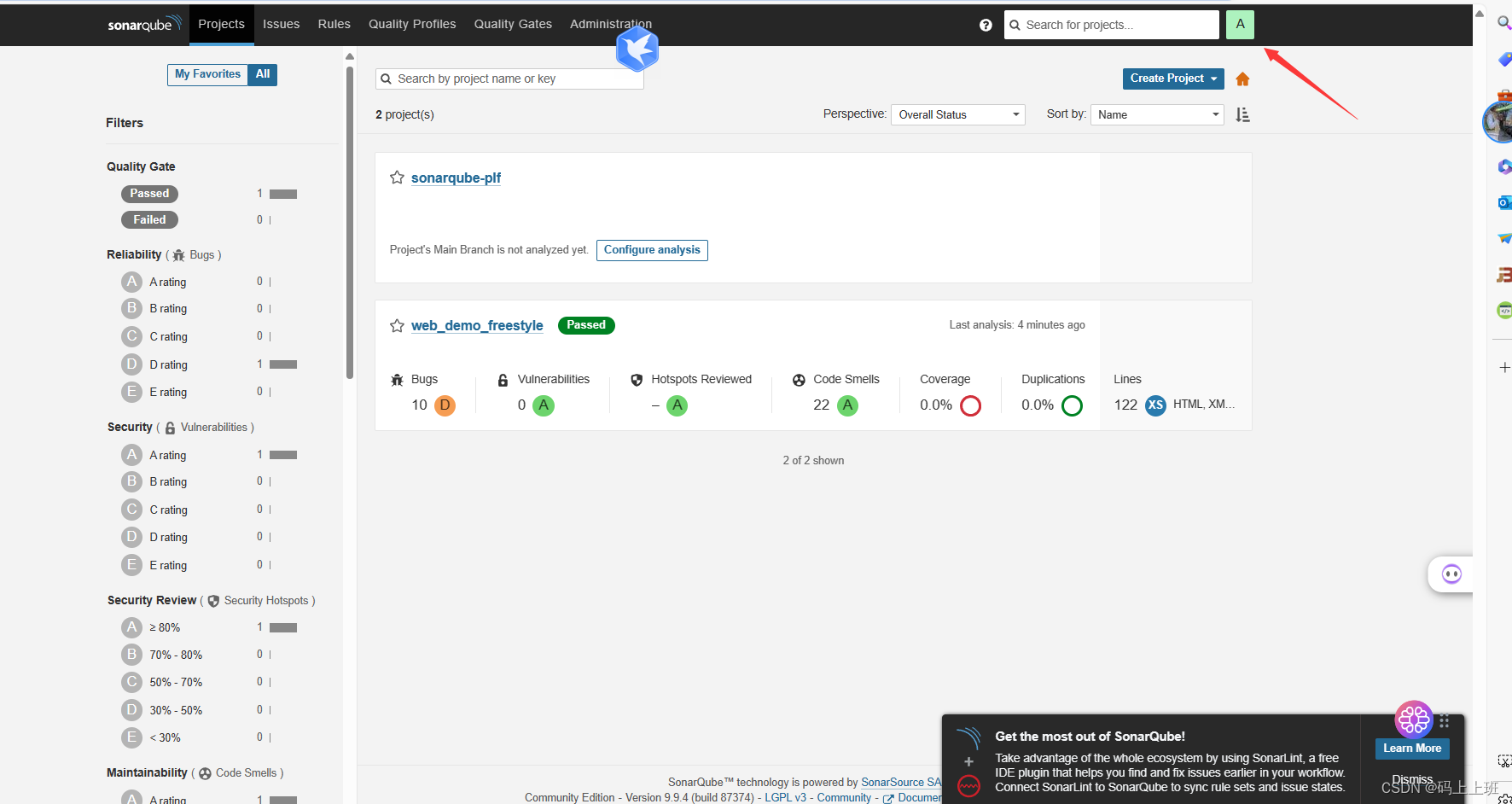
Task: Click the Configure analysis button
Action: 652,250
